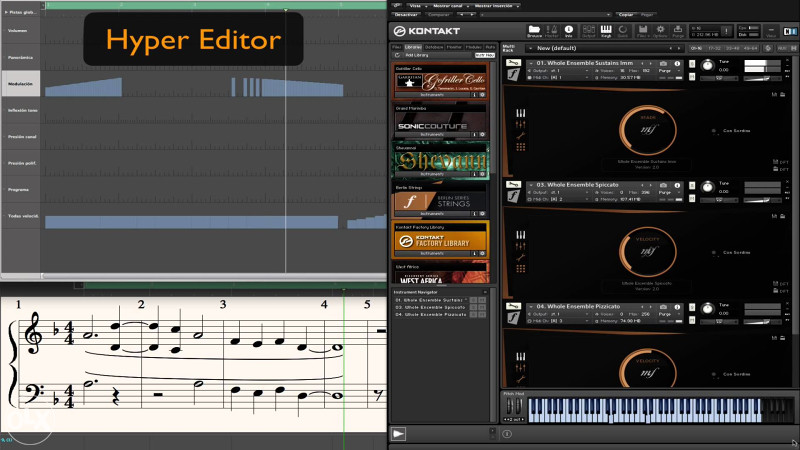Switch to the Monitor browser tab
Screen dimensions: 800x450
(x=454, y=47)
